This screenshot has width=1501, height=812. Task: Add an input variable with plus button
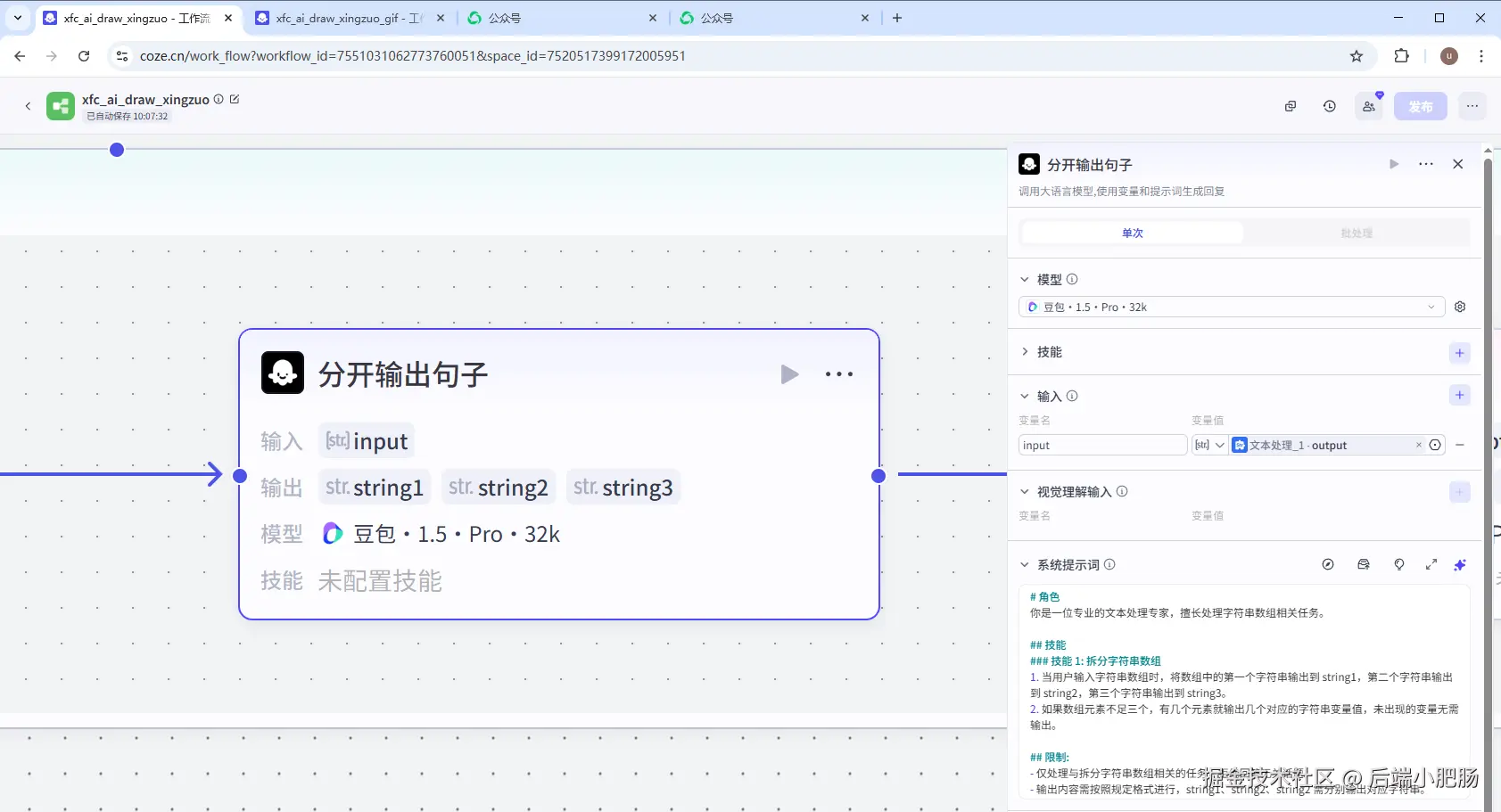(1460, 395)
